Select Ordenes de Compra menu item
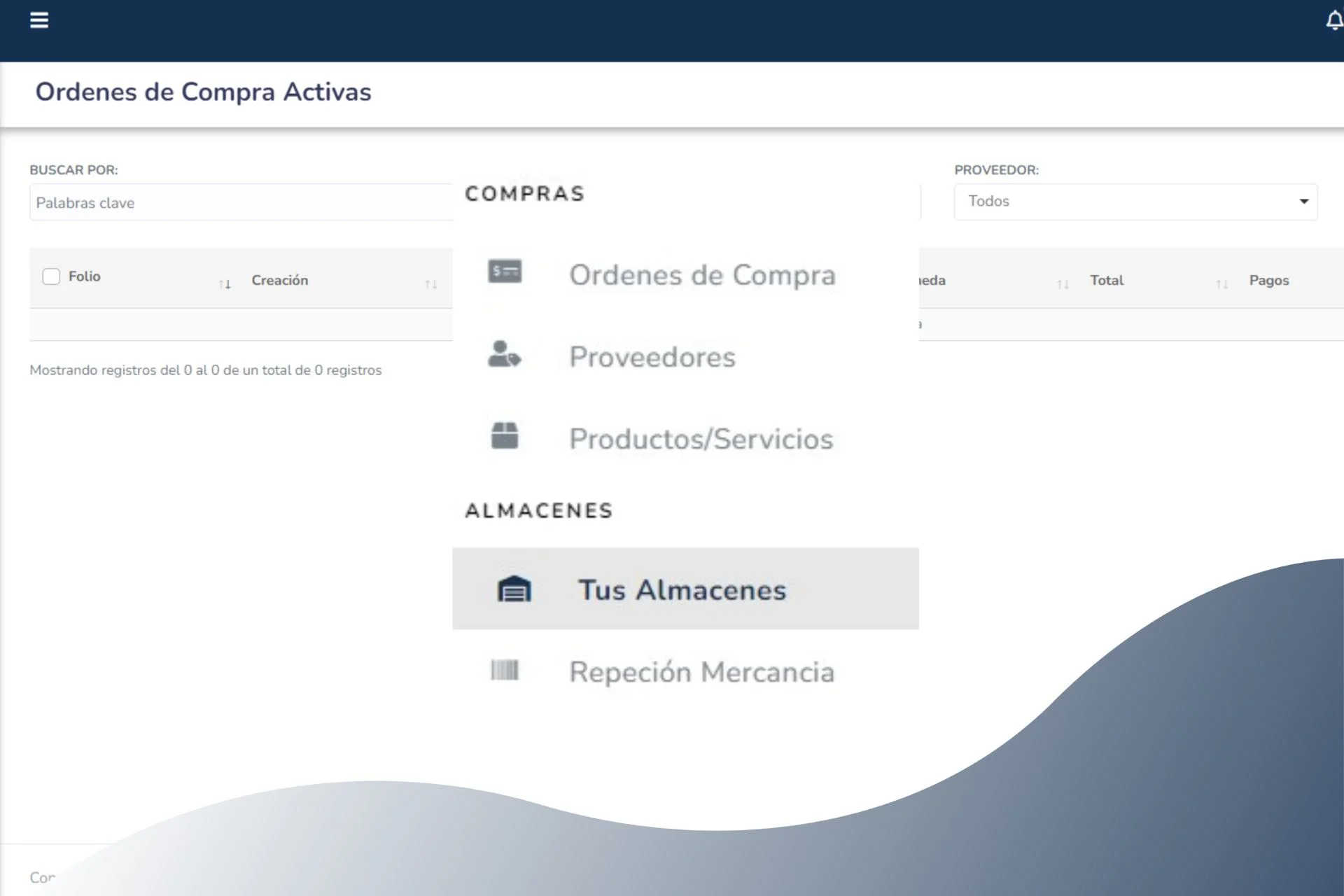Viewport: 1344px width, 896px height. tap(702, 275)
